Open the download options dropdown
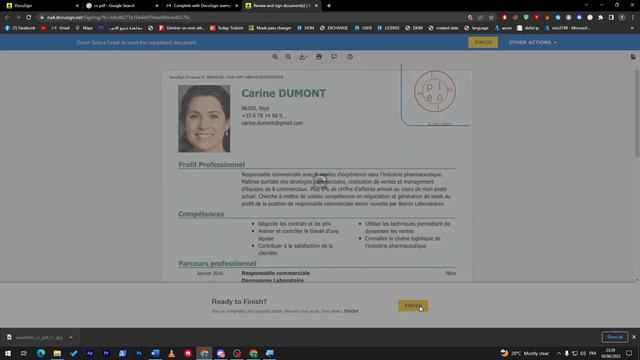 (303, 57)
